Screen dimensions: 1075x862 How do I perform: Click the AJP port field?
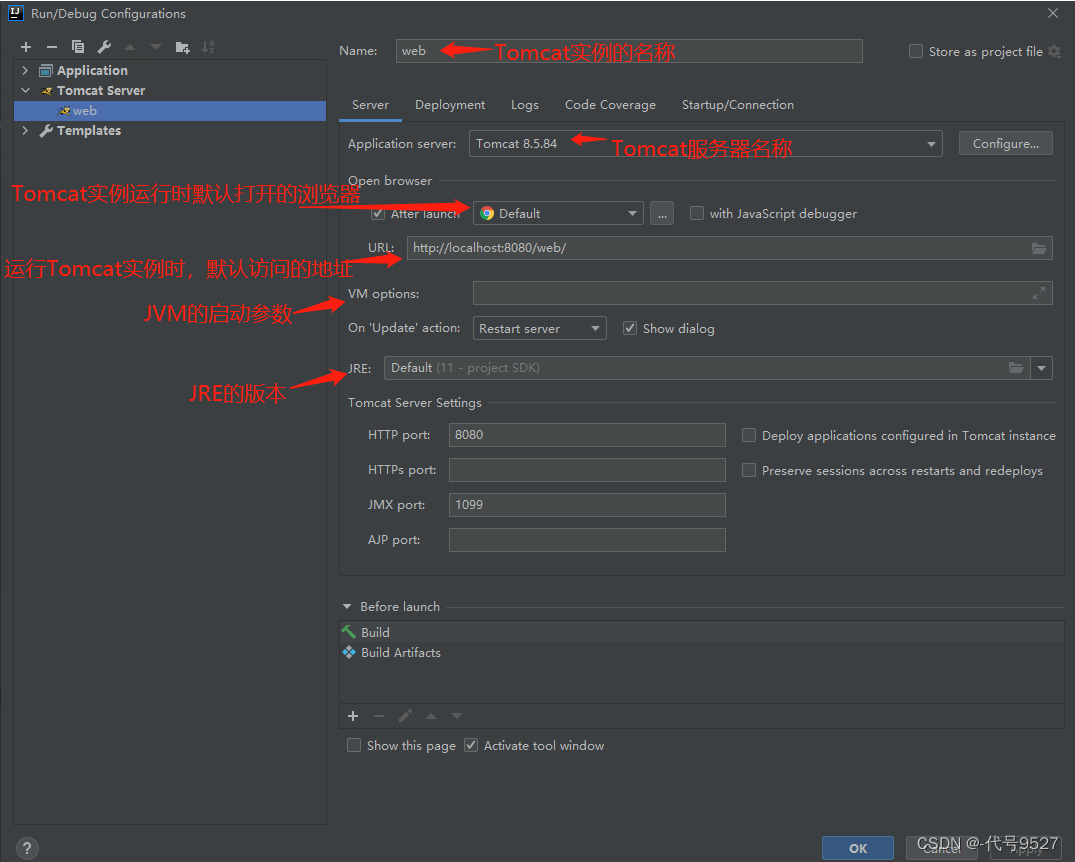coord(587,540)
